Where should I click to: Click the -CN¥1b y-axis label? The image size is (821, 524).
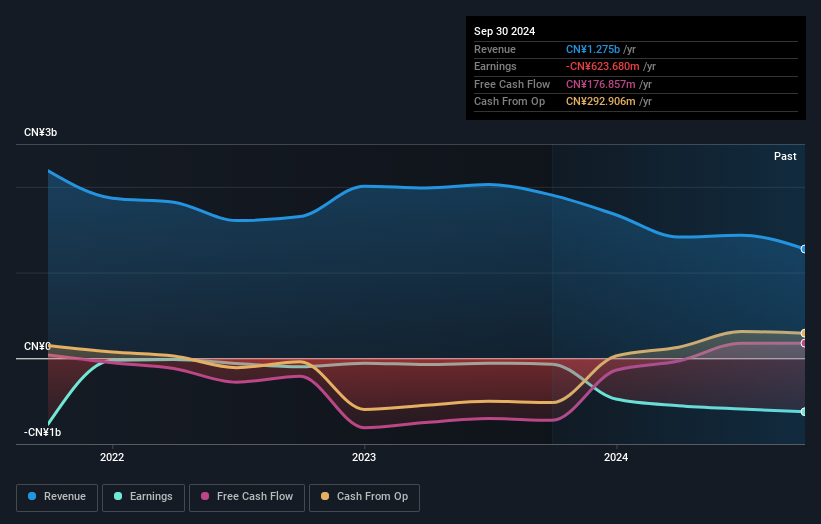42,432
